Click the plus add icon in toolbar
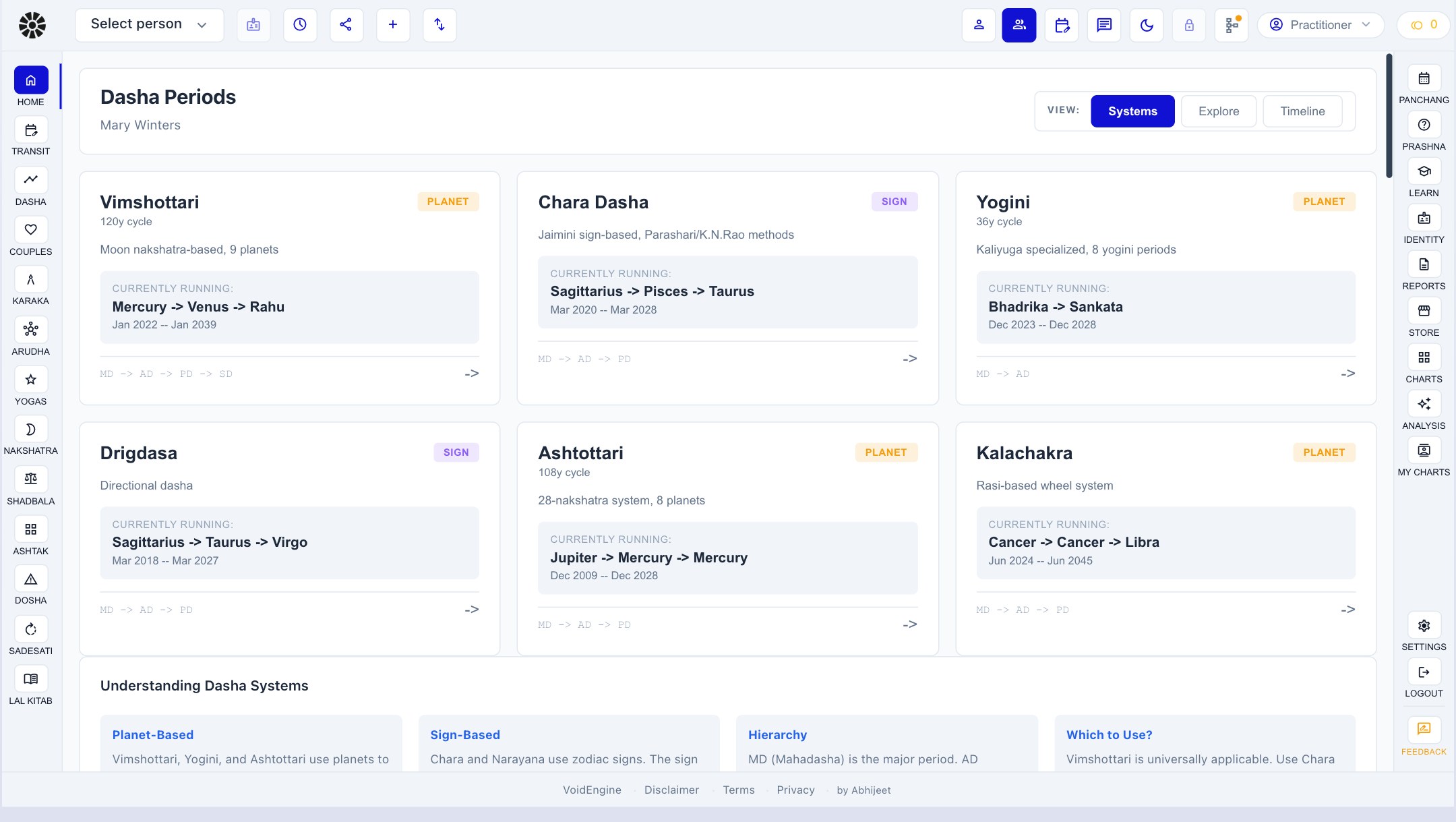Screen dimensions: 1456x822 (x=393, y=25)
